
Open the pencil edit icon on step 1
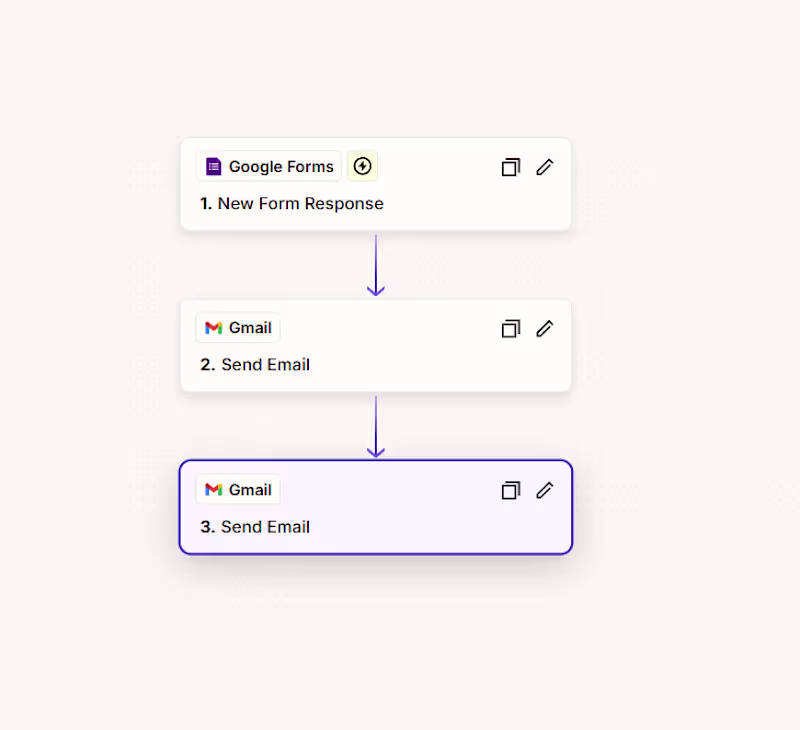click(545, 167)
